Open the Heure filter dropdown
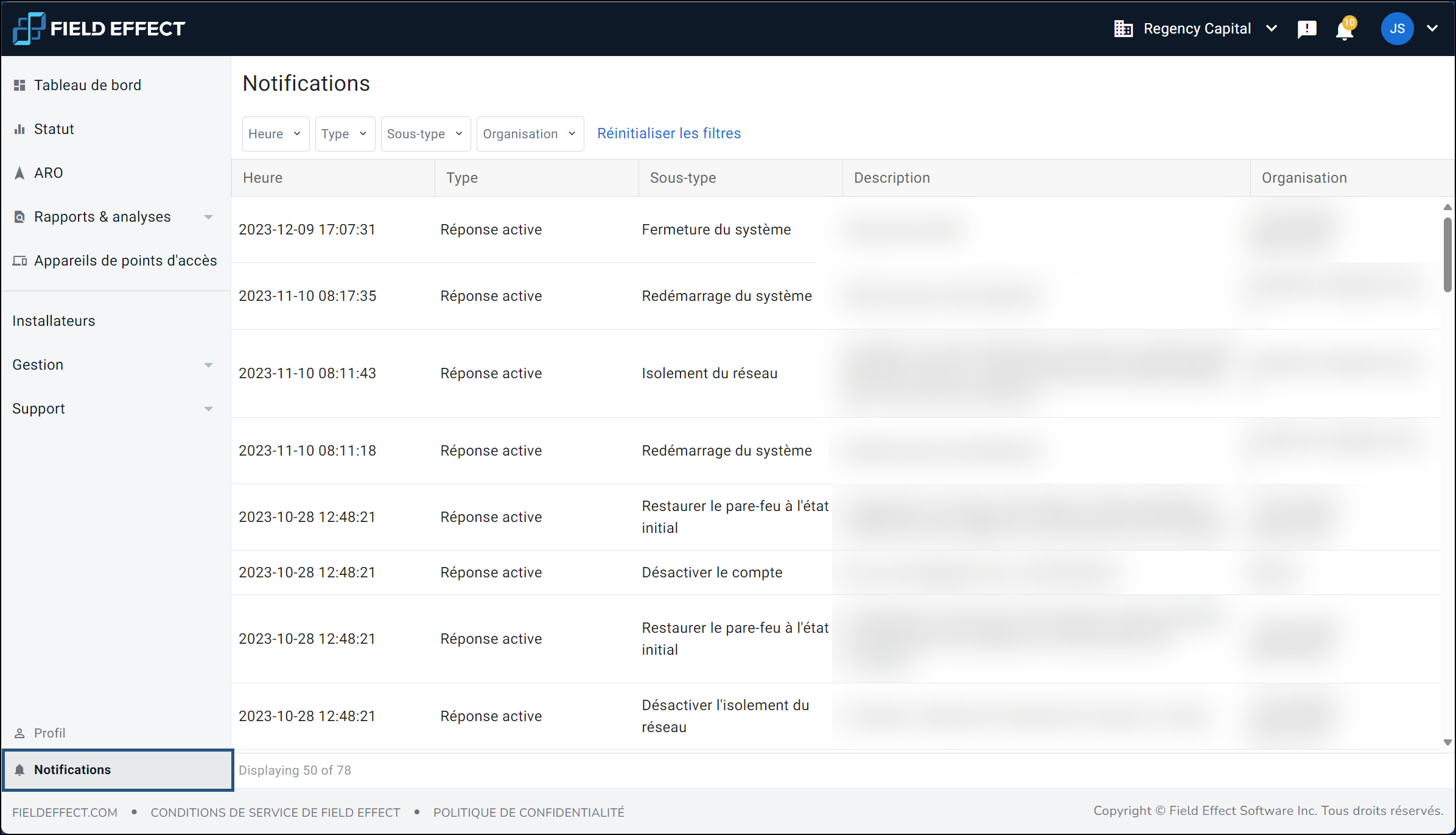 point(275,134)
